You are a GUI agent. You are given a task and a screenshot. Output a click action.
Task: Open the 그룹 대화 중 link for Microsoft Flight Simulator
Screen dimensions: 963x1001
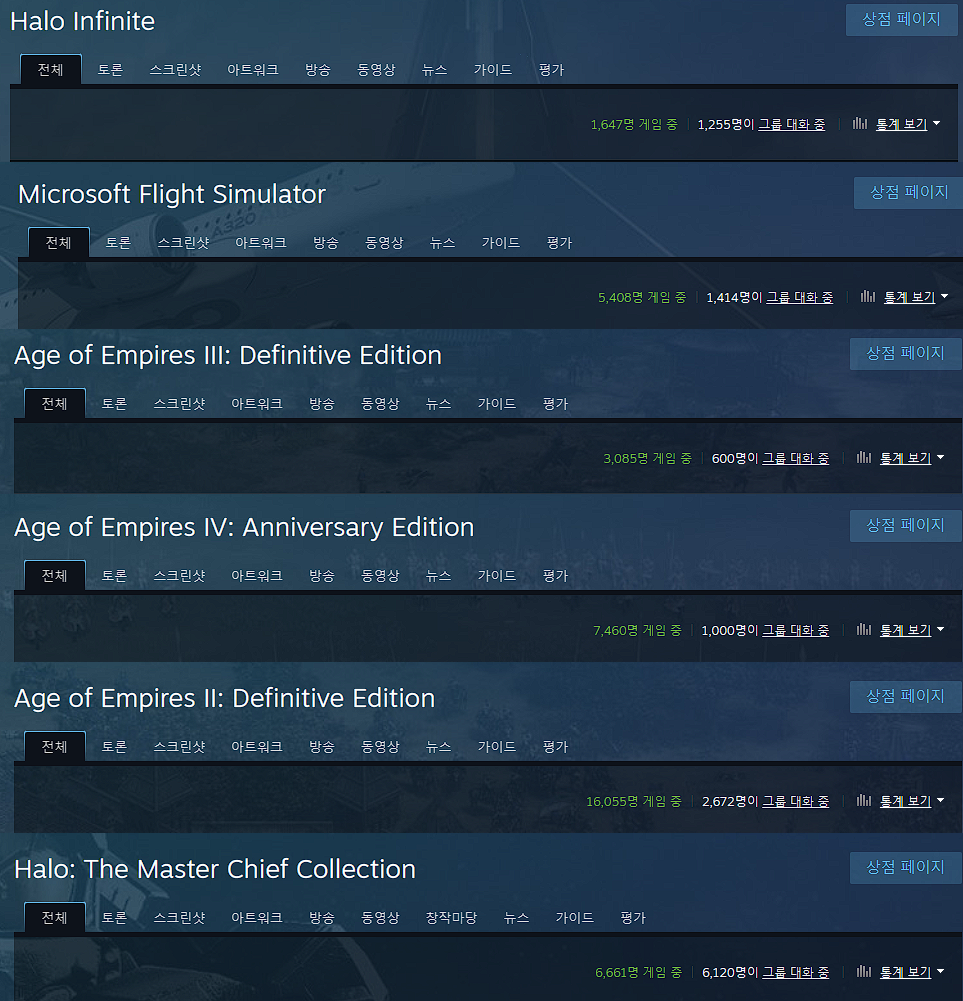[800, 297]
